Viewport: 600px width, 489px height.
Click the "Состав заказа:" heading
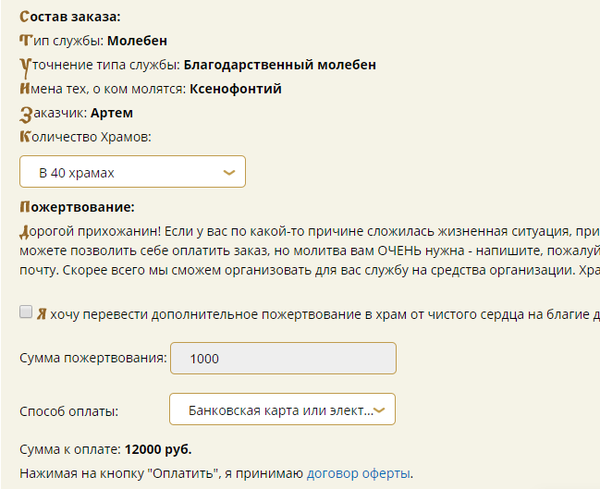69,18
